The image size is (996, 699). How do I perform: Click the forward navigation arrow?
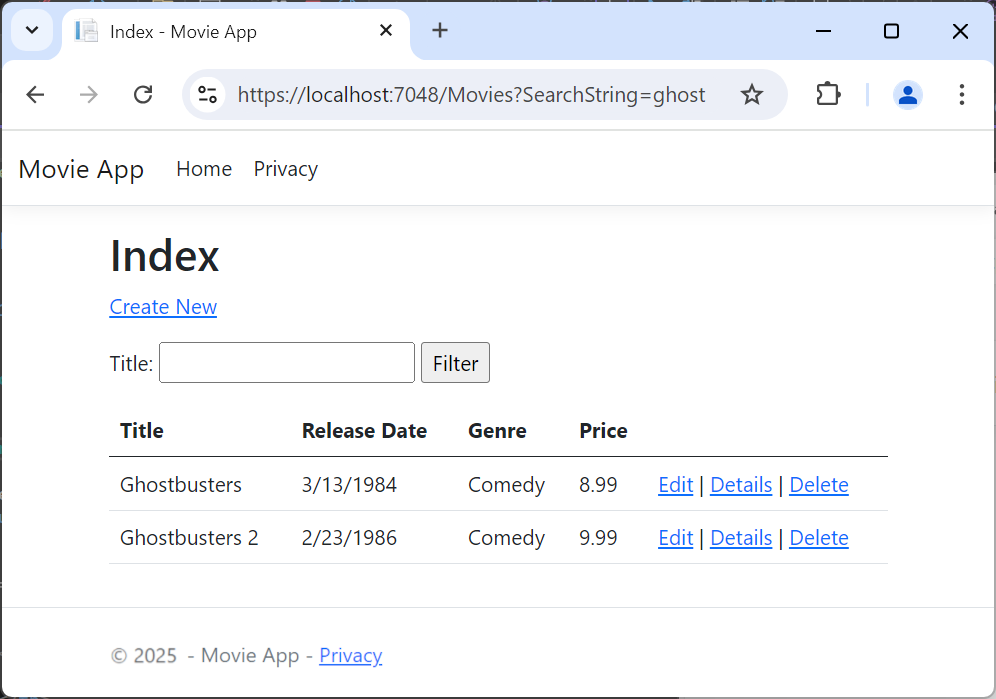(89, 94)
